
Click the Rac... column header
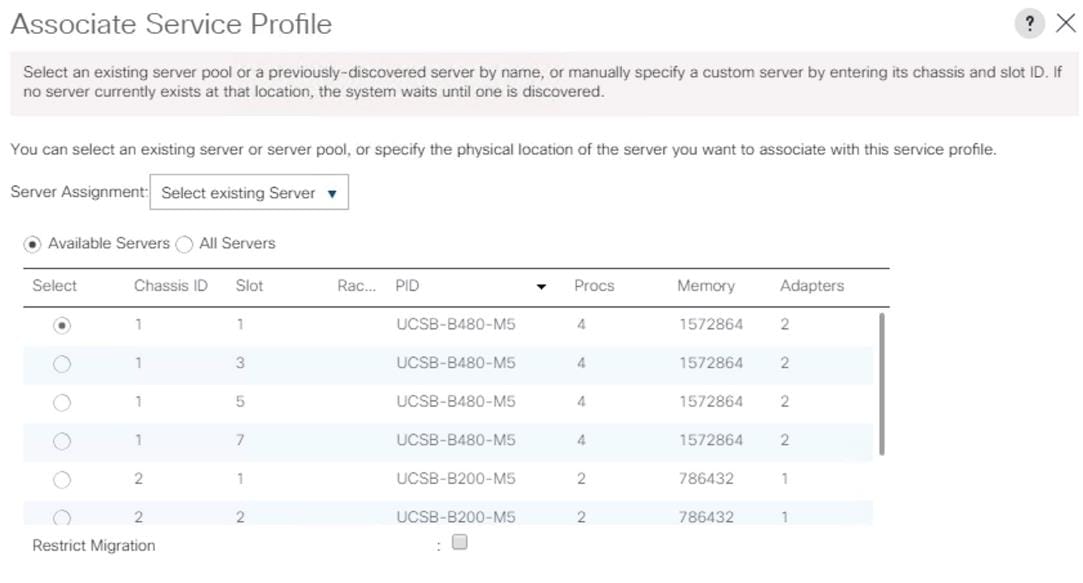coord(356,286)
